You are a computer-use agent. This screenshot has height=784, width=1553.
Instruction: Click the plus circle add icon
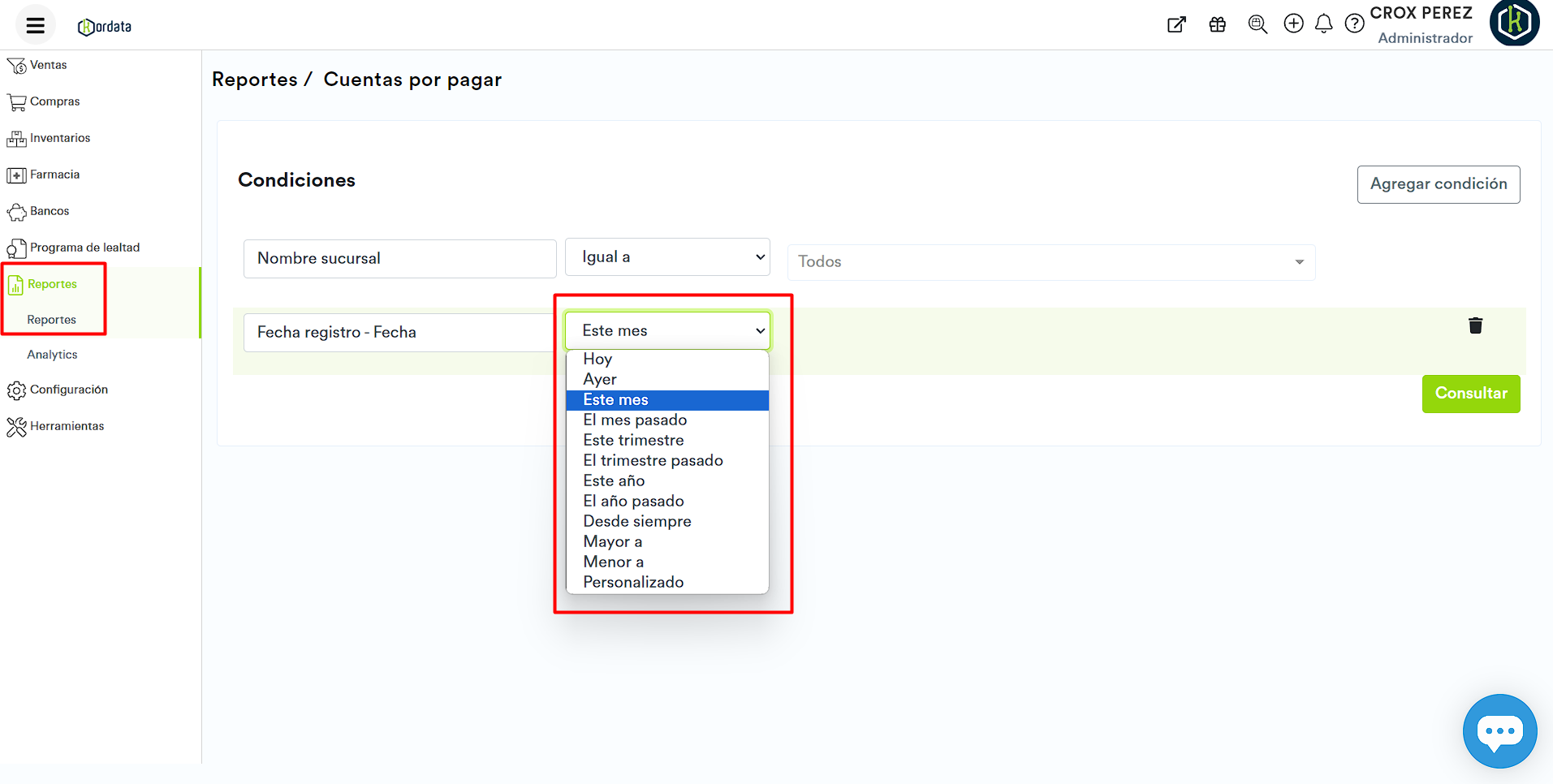point(1293,24)
